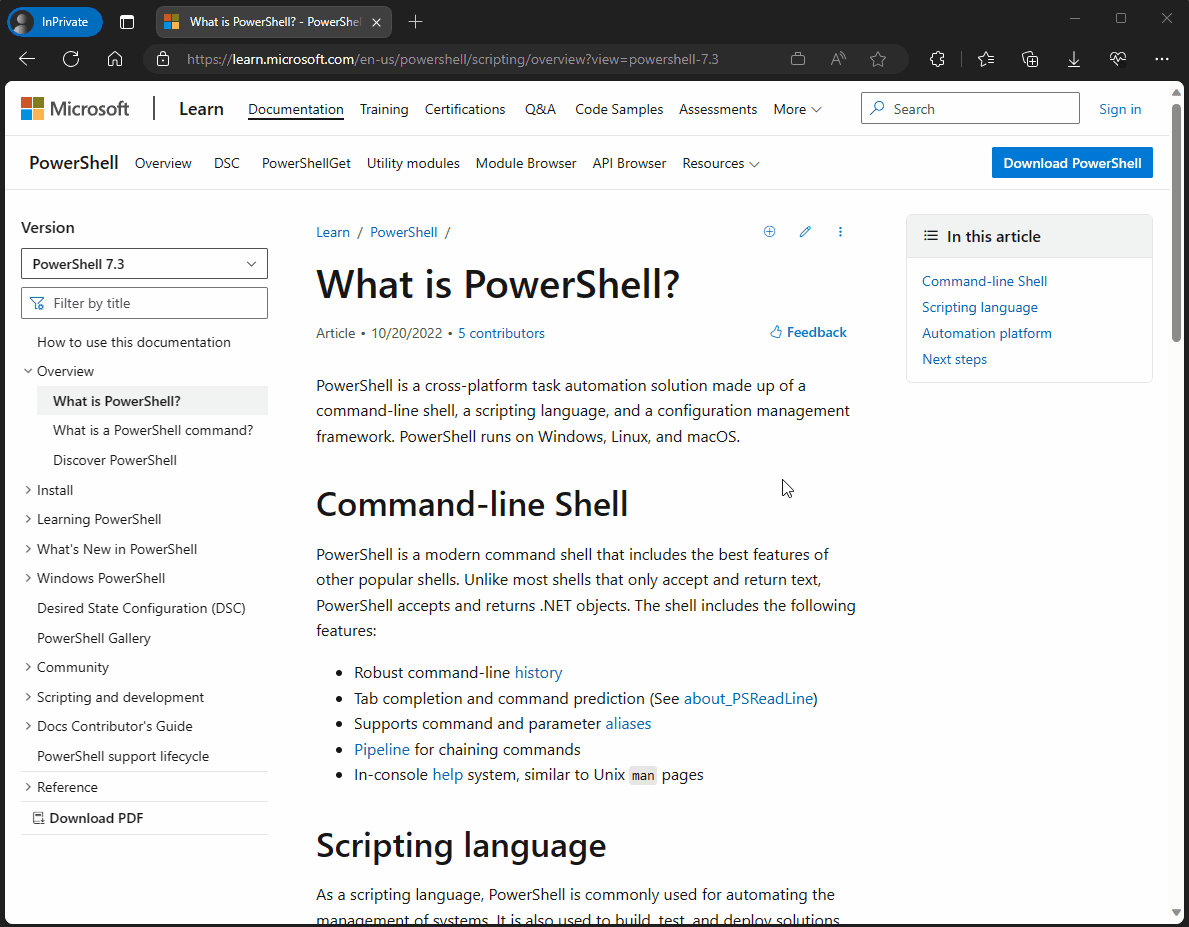Image resolution: width=1189 pixels, height=927 pixels.
Task: Jump to Automation platform section link
Action: [987, 333]
